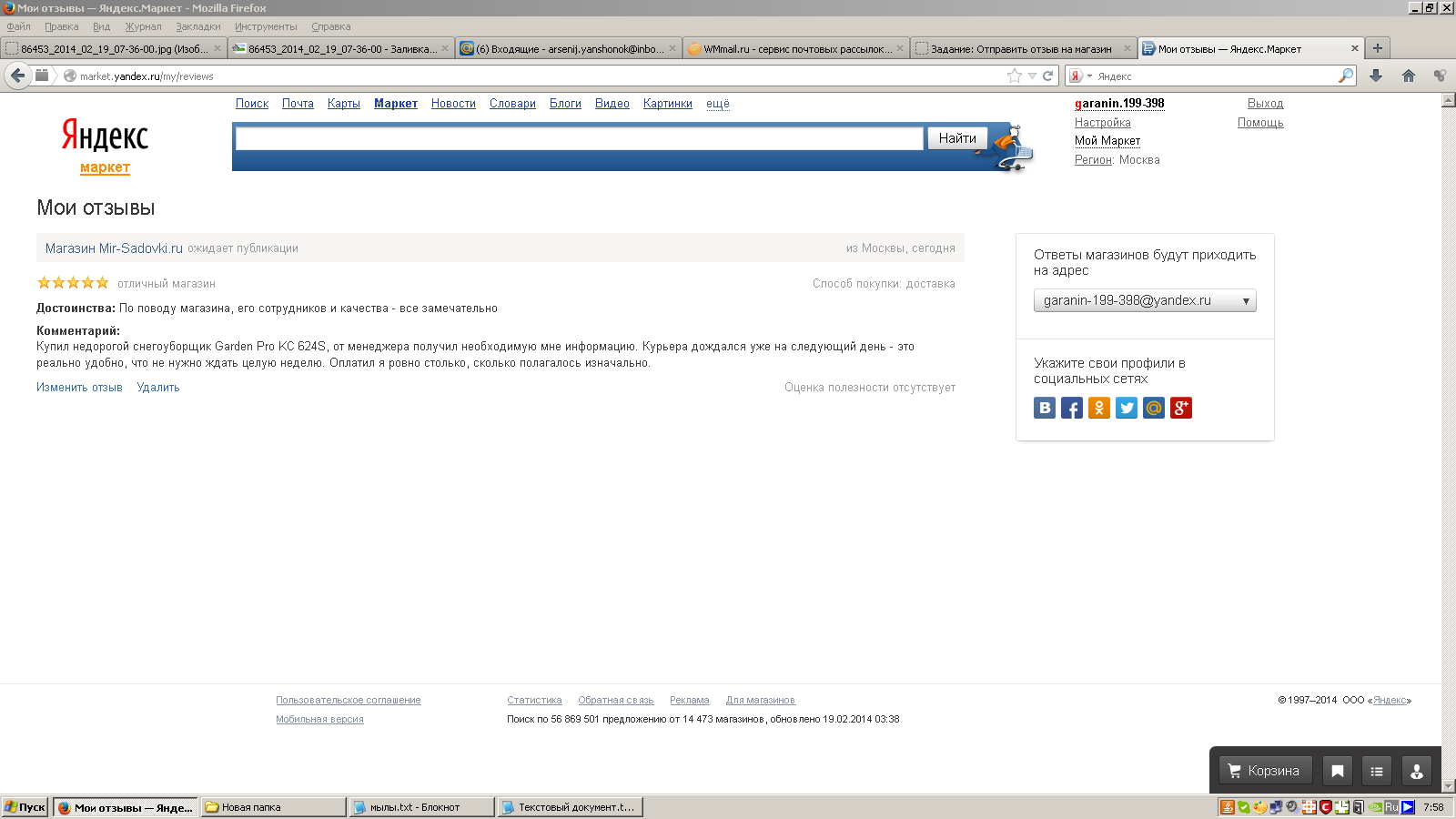
Task: Open мылы.txt - Блокнот taskbar window
Action: [421, 807]
